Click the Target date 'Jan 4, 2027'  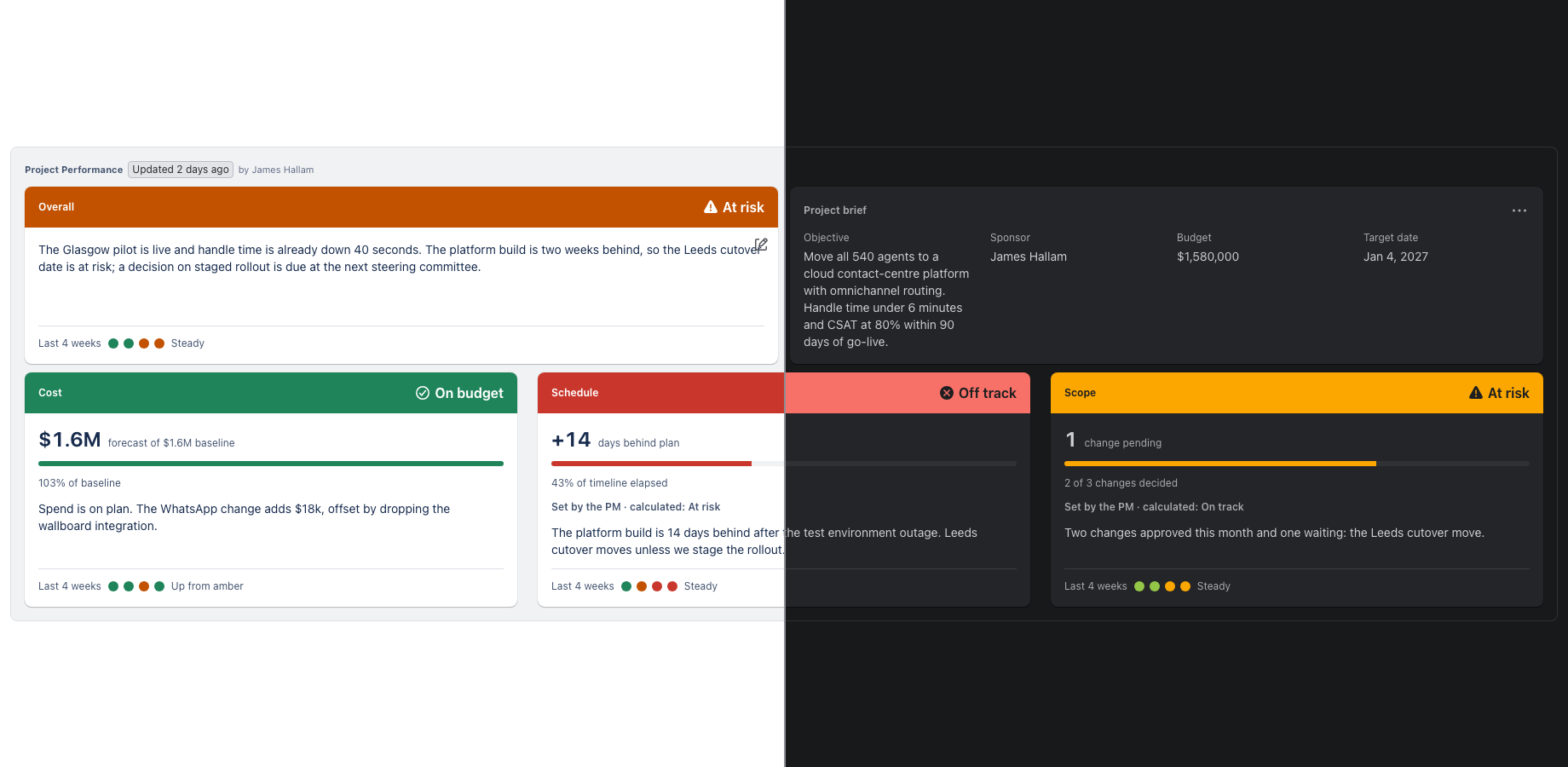coord(1396,257)
